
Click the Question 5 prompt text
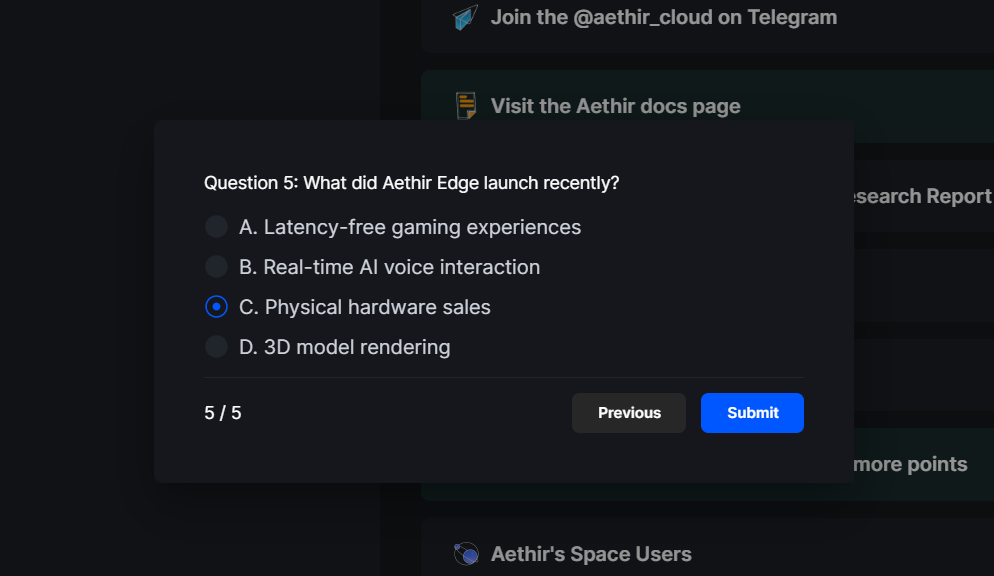click(x=411, y=183)
